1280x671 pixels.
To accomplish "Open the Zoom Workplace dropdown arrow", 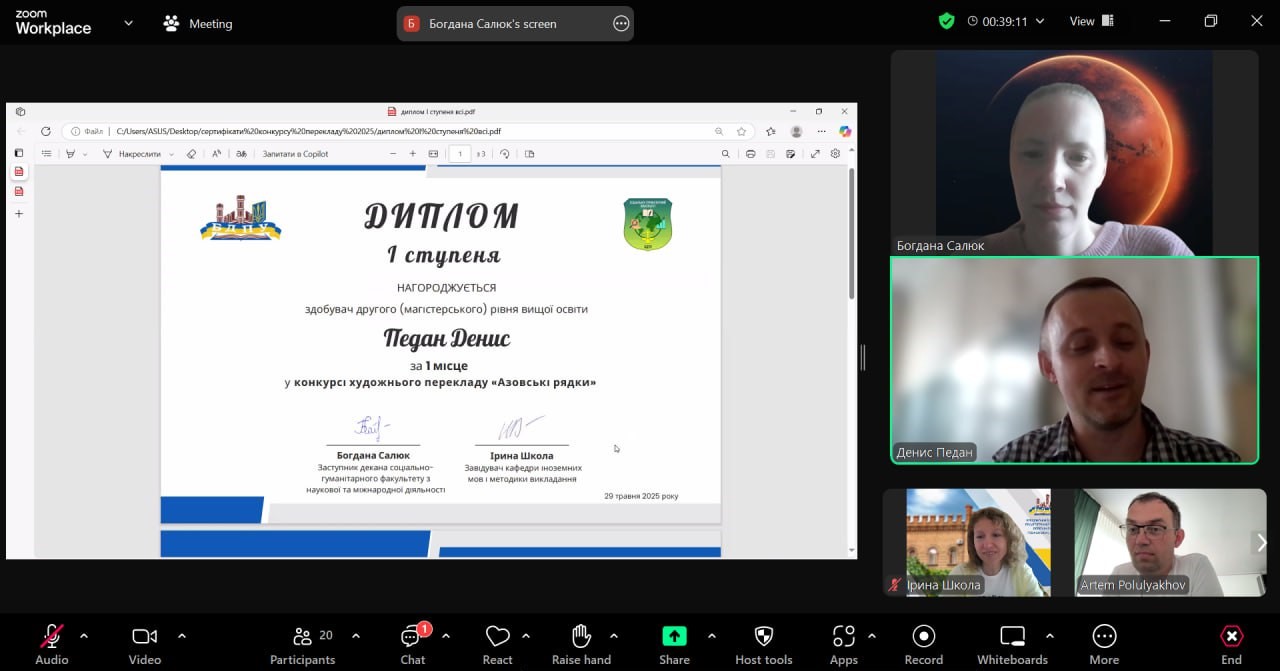I will [x=128, y=23].
